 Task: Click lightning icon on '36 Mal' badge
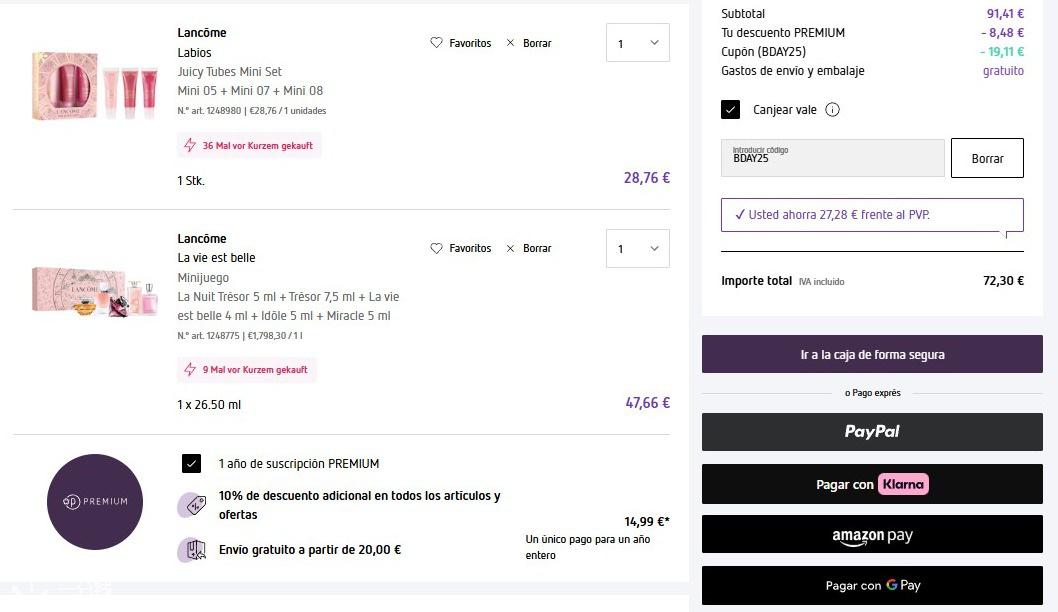[x=190, y=146]
